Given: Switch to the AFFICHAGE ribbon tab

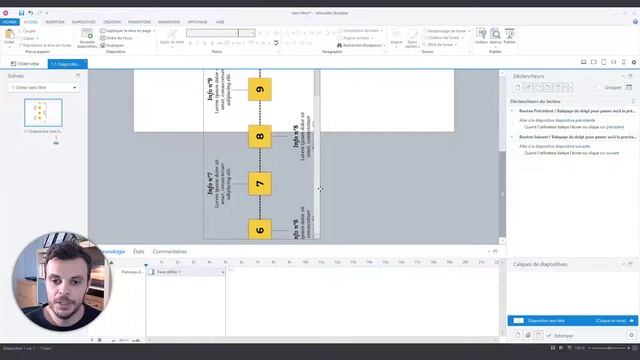Looking at the screenshot, I should 198,22.
